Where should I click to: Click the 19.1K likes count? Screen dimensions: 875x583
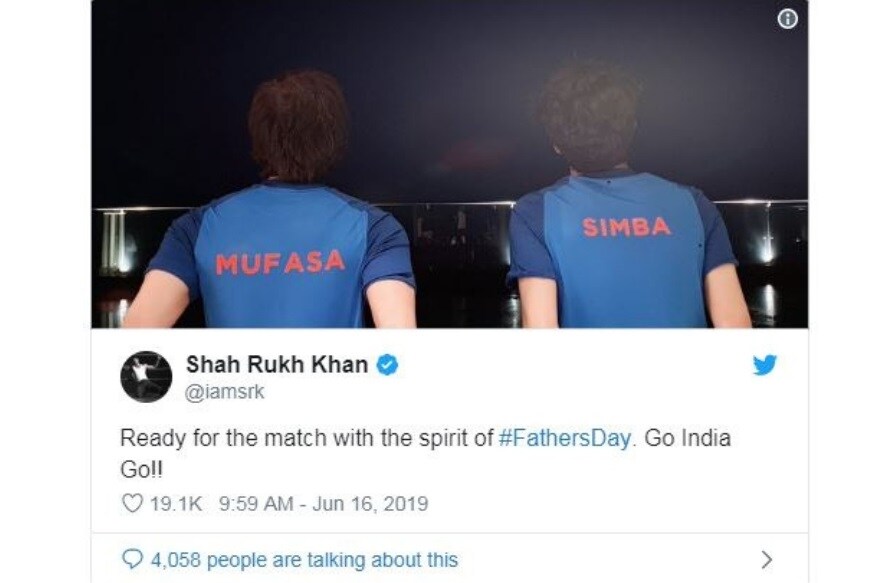coord(176,503)
